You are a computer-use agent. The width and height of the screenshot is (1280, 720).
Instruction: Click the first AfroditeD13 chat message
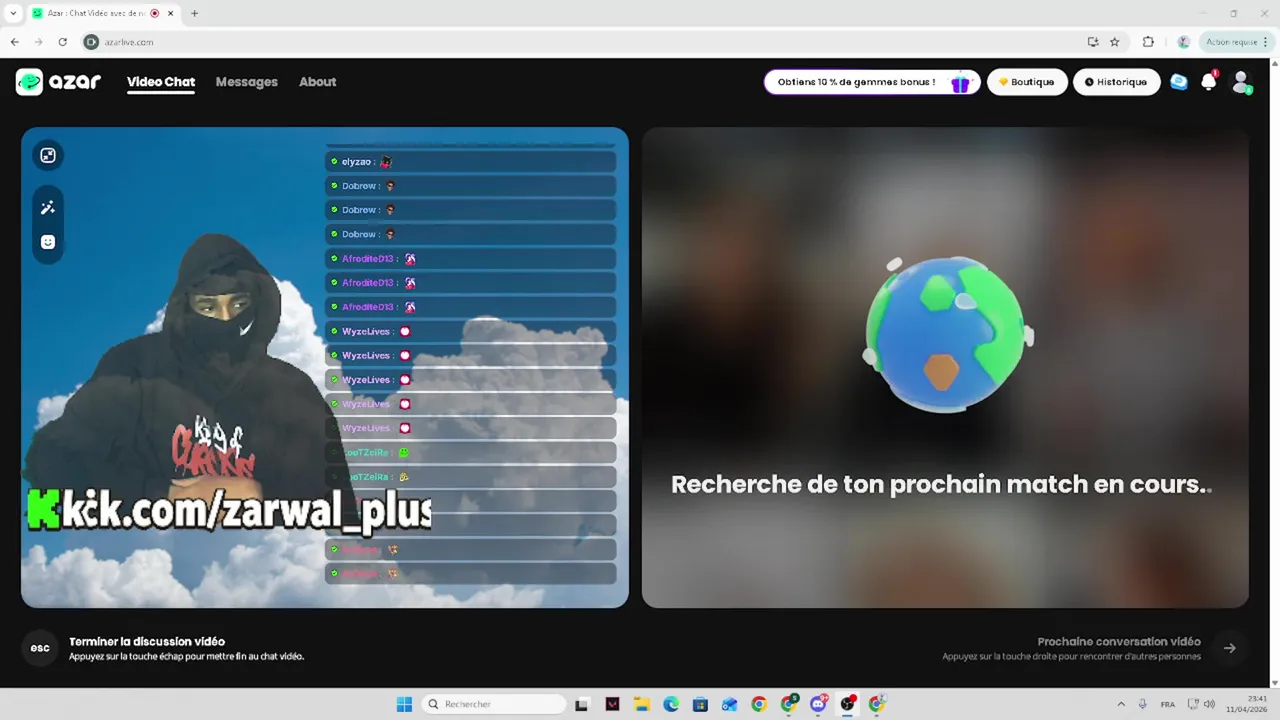470,259
